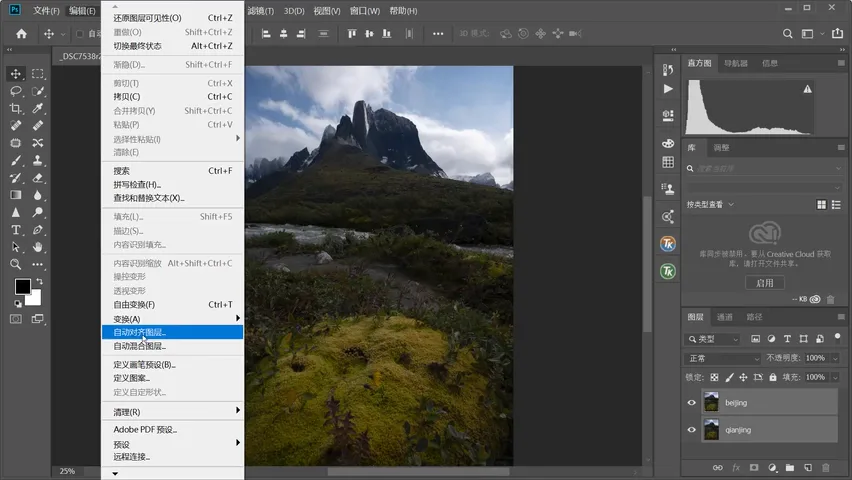The width and height of the screenshot is (852, 480).
Task: Open the 调整 tab
Action: [x=721, y=147]
